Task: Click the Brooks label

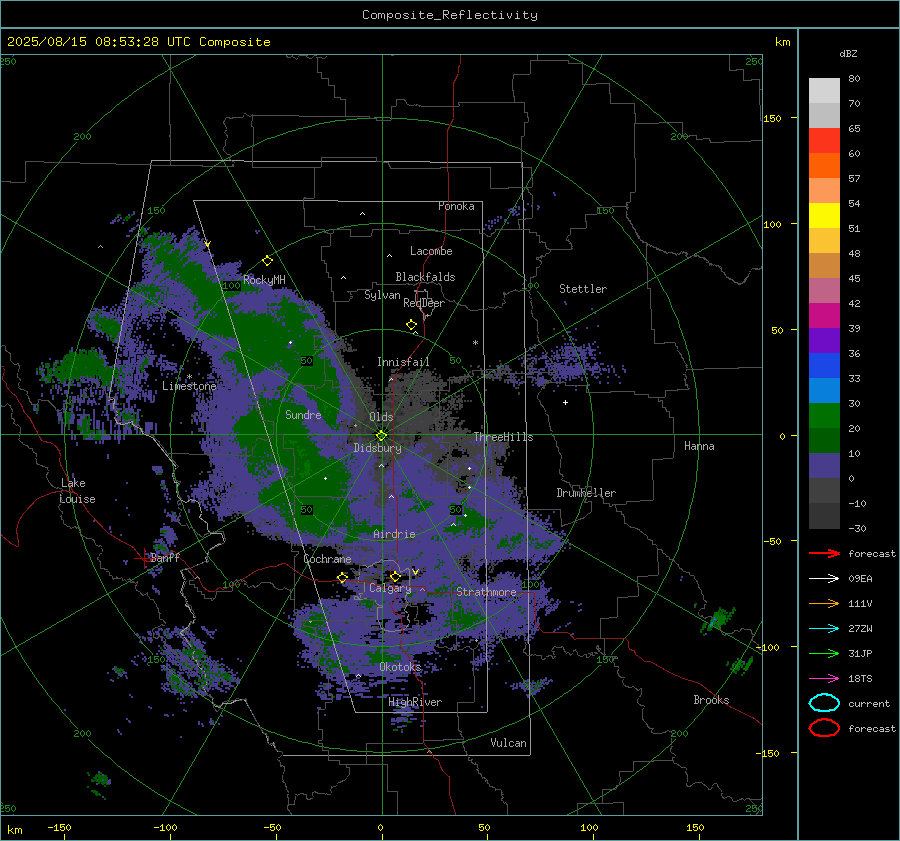Action: [711, 700]
